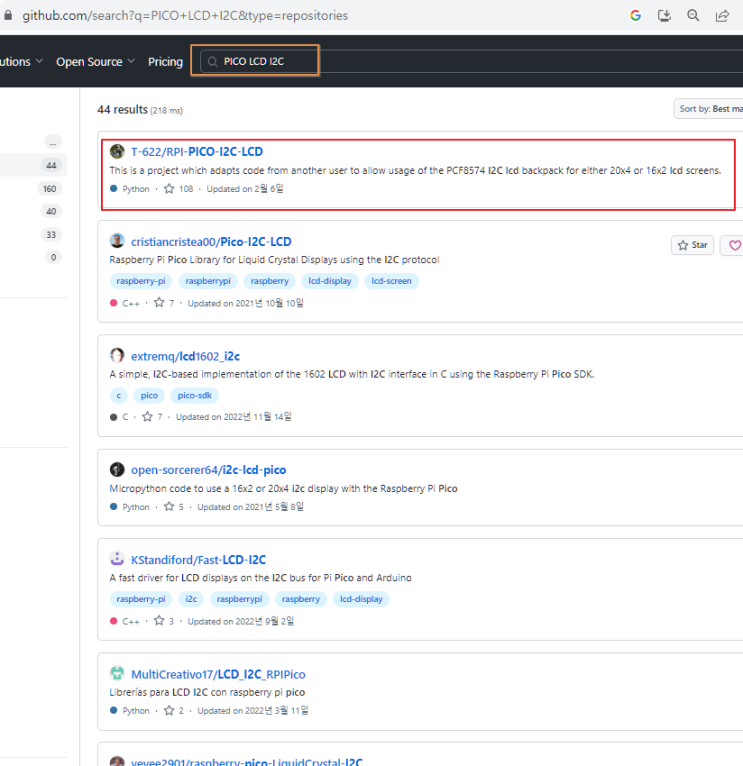Click the install app icon in the address bar

pyautogui.click(x=664, y=16)
